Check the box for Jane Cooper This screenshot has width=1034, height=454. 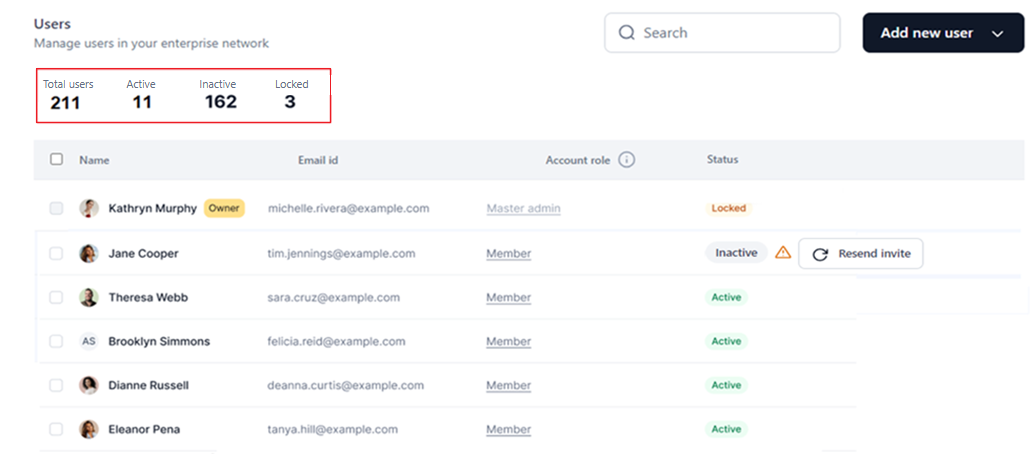coord(56,254)
